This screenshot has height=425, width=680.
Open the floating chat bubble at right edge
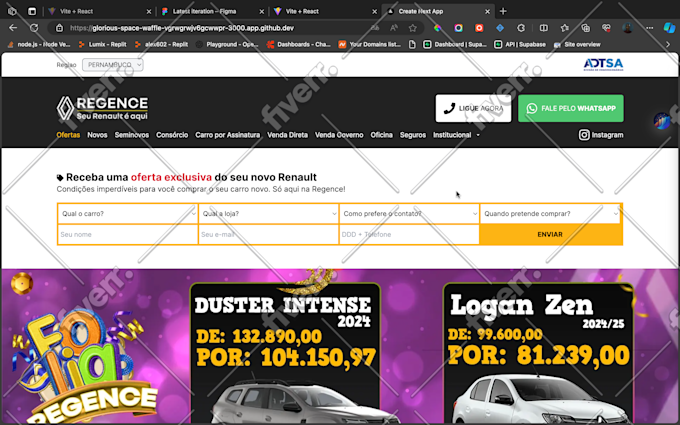(662, 121)
